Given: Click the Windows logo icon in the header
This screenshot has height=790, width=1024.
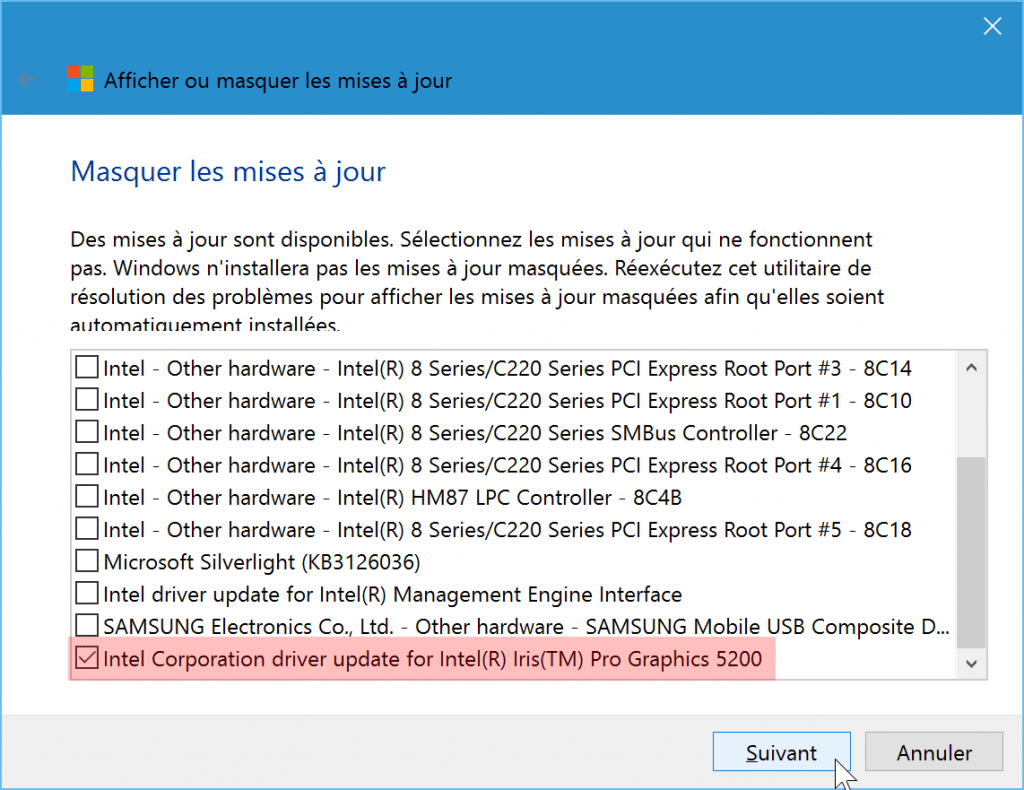Looking at the screenshot, I should [80, 79].
